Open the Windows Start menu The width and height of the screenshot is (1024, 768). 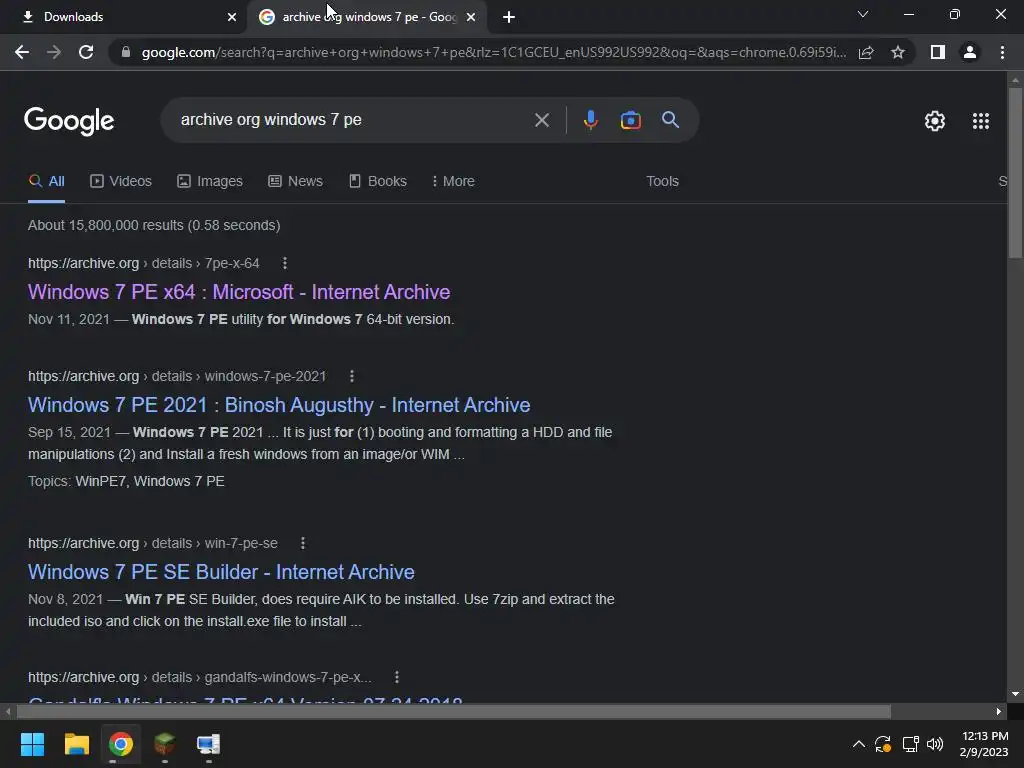pyautogui.click(x=32, y=744)
